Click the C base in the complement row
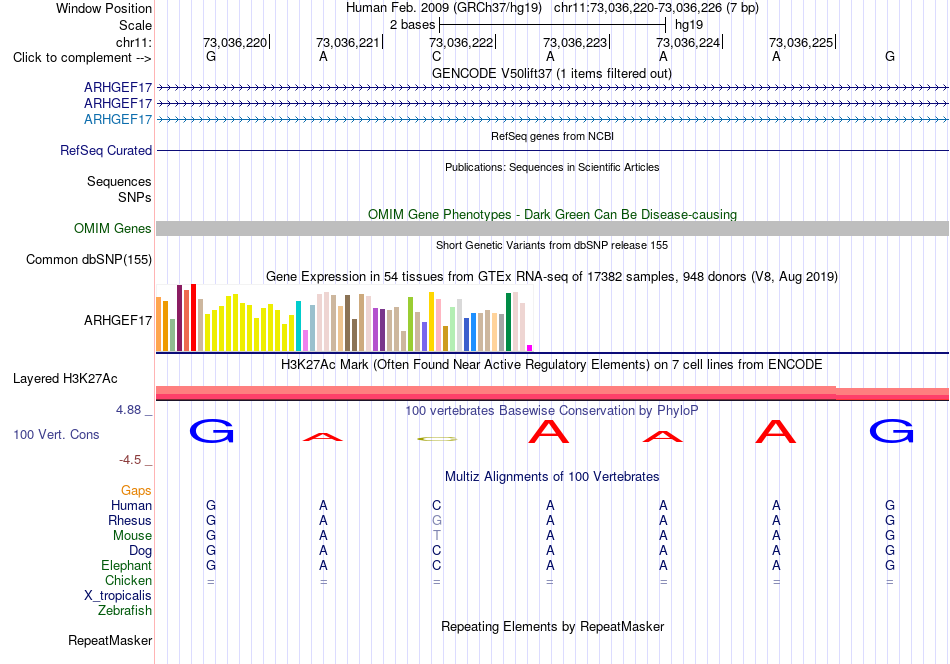Viewport: 950px width, 664px height. click(x=436, y=56)
